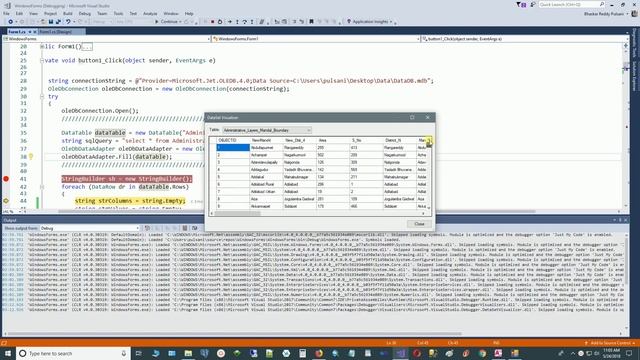Click the Bookmark icon in toolbar
The height and width of the screenshot is (360, 640).
coord(311,22)
